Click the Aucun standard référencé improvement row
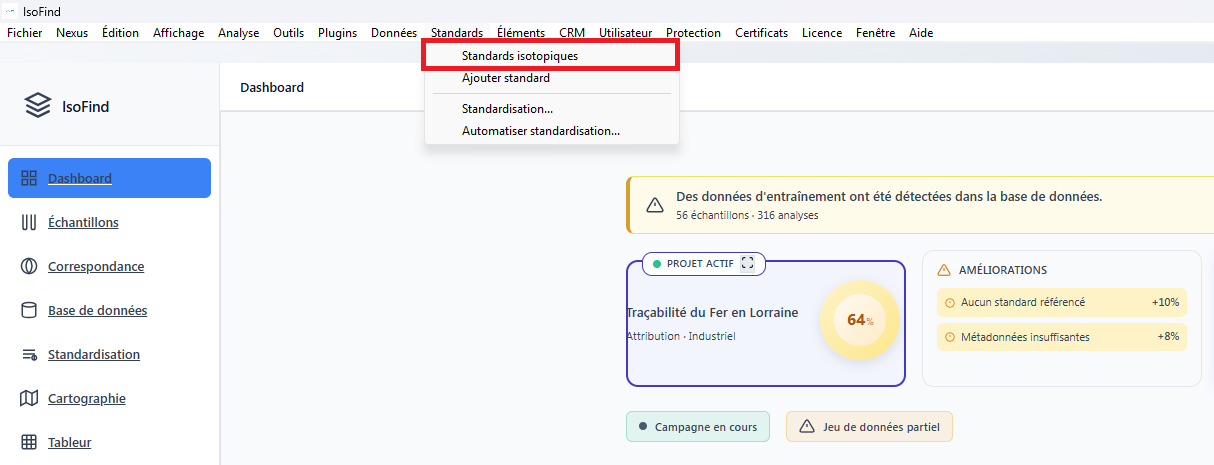 (x=1062, y=302)
